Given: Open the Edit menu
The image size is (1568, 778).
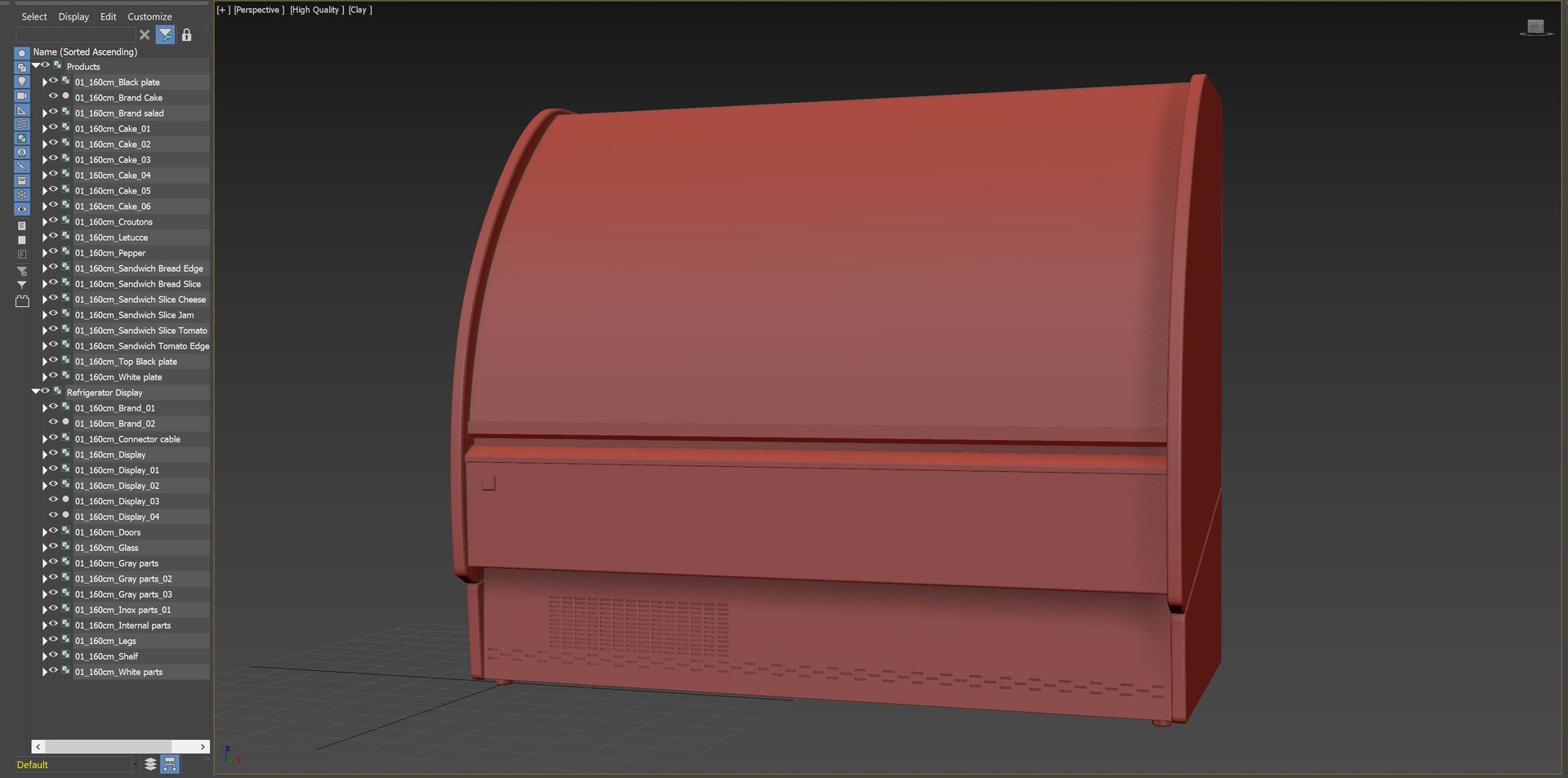Looking at the screenshot, I should [108, 16].
